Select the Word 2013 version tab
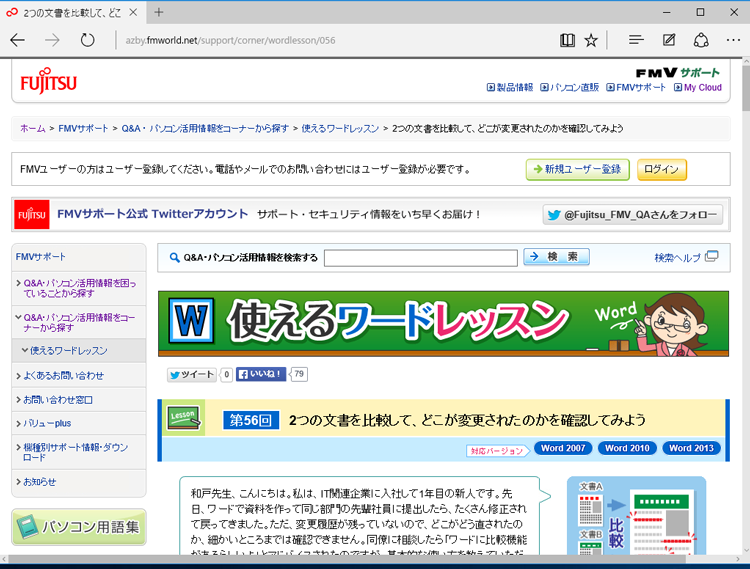The height and width of the screenshot is (569, 750). pyautogui.click(x=692, y=449)
